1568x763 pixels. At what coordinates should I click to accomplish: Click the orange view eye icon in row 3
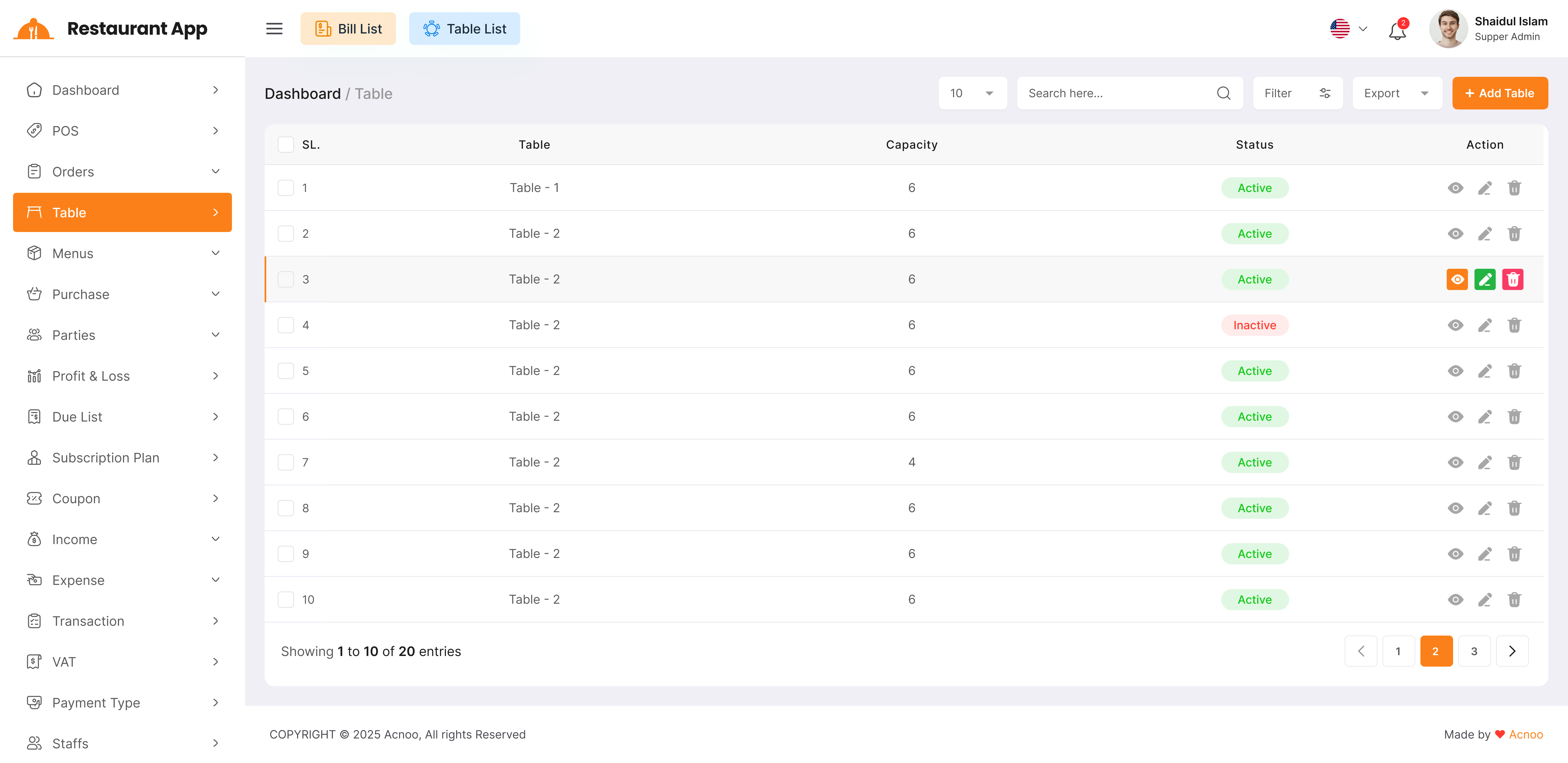(1457, 279)
